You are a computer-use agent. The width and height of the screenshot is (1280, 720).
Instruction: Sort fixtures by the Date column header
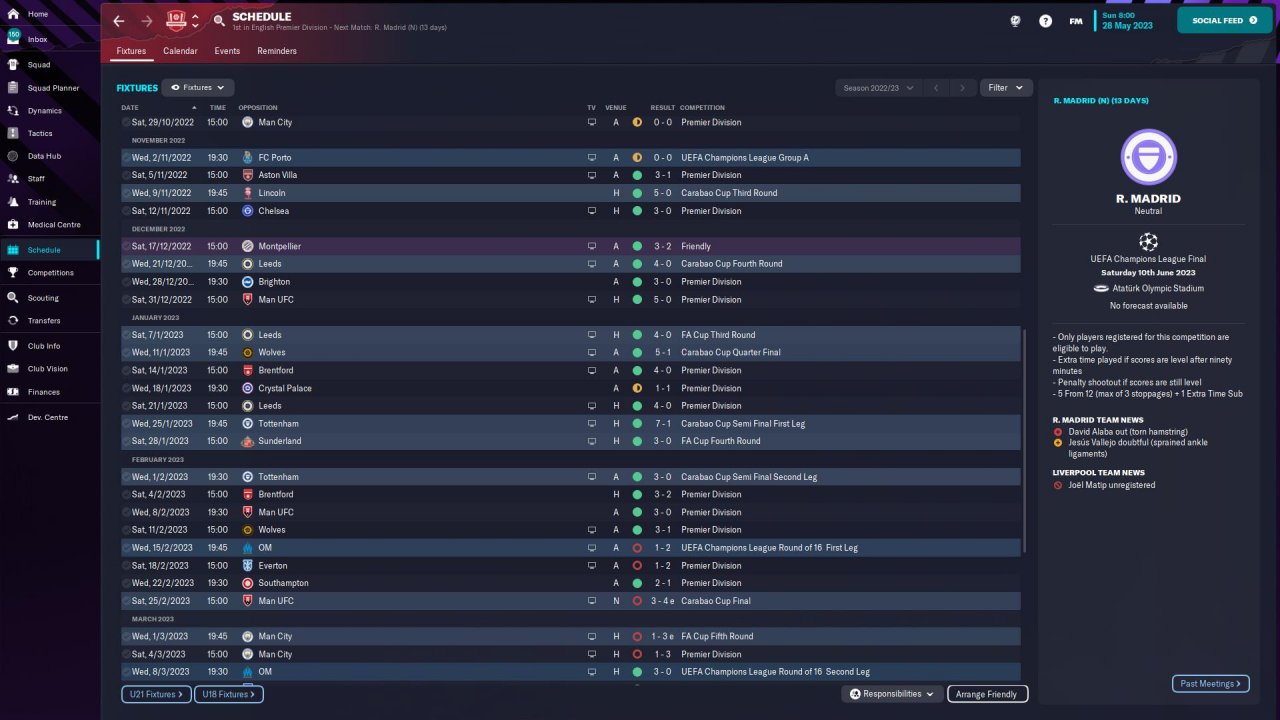point(130,108)
